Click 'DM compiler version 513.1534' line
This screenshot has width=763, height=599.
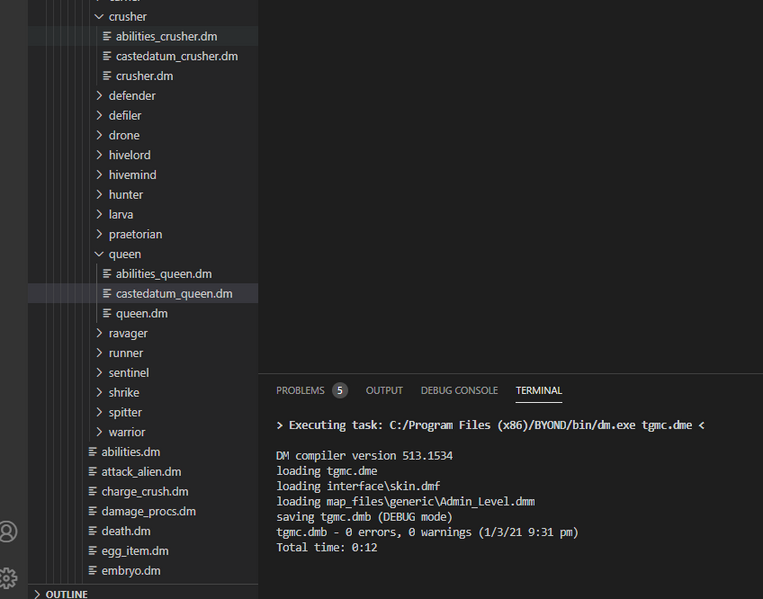[x=364, y=456]
